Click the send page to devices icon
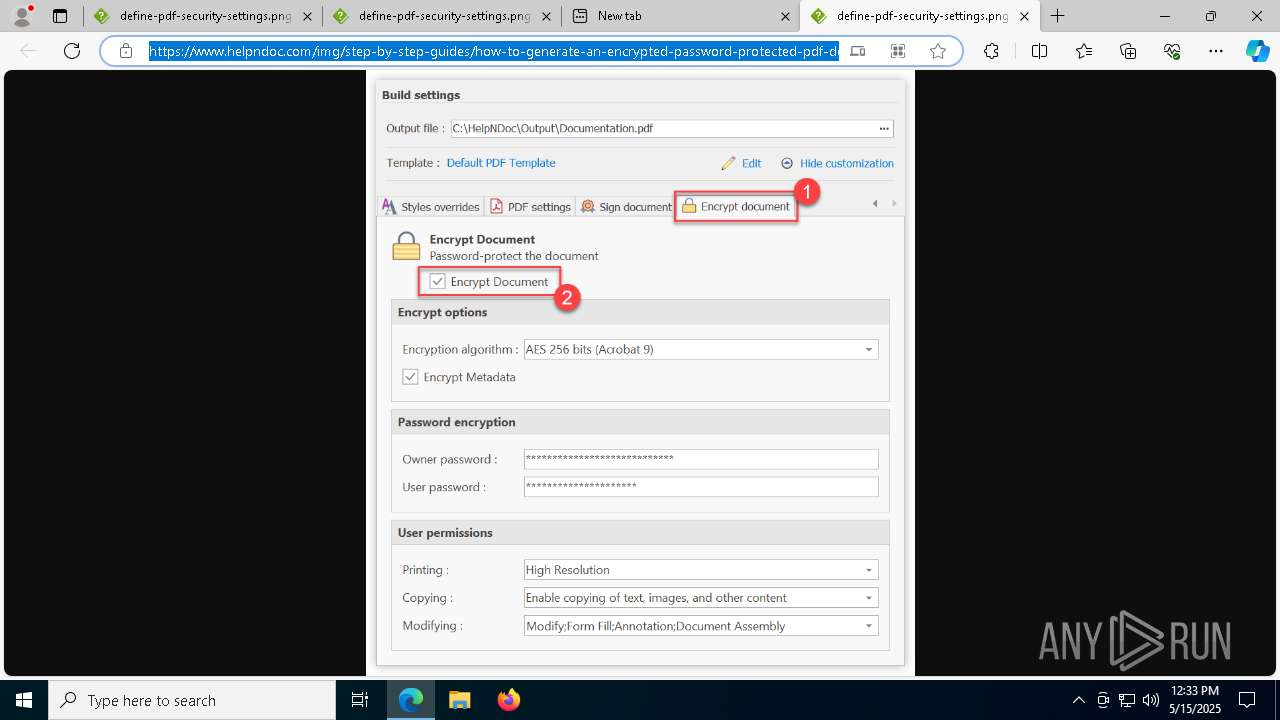Image resolution: width=1280 pixels, height=720 pixels. click(x=858, y=51)
